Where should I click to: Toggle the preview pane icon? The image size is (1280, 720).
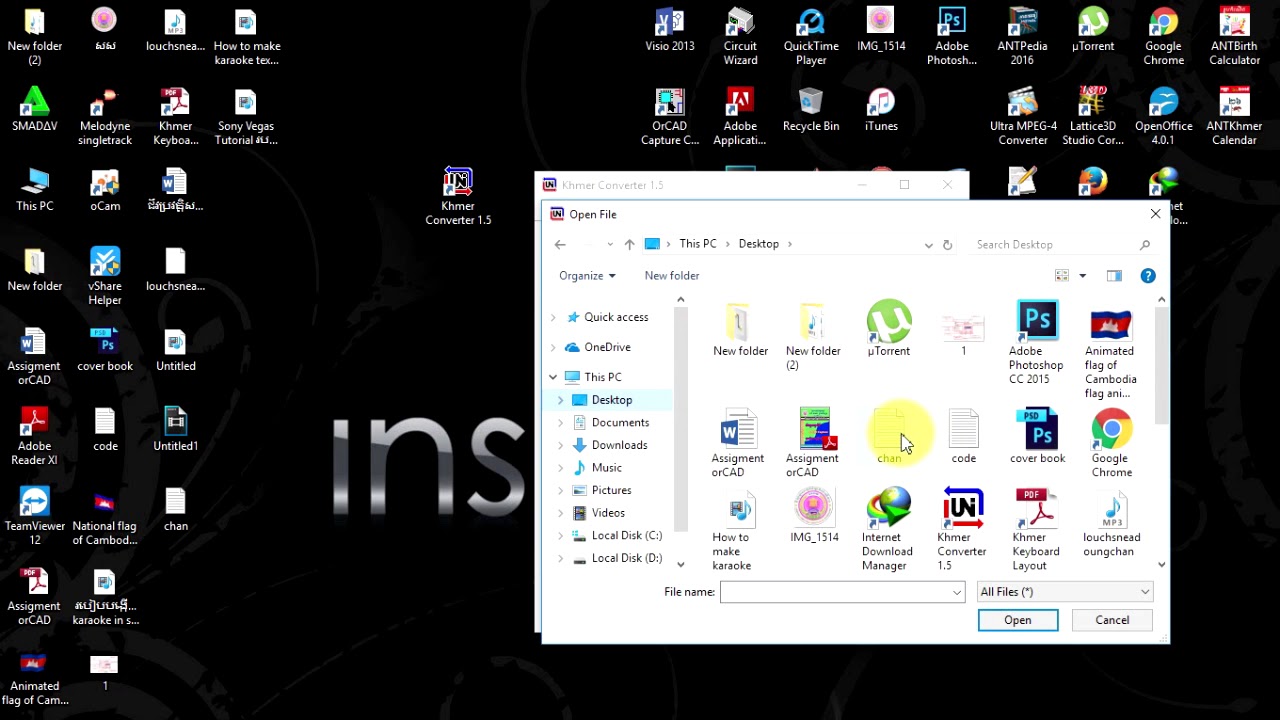click(1114, 276)
